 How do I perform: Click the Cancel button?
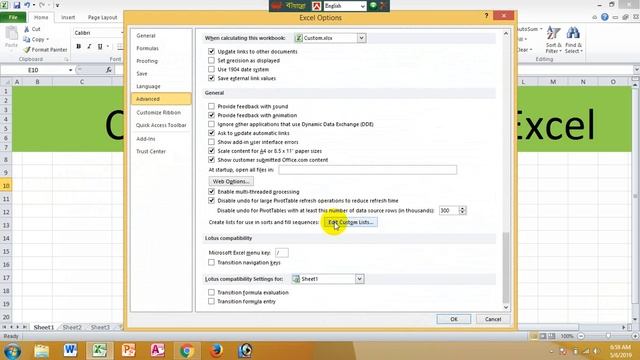[493, 319]
